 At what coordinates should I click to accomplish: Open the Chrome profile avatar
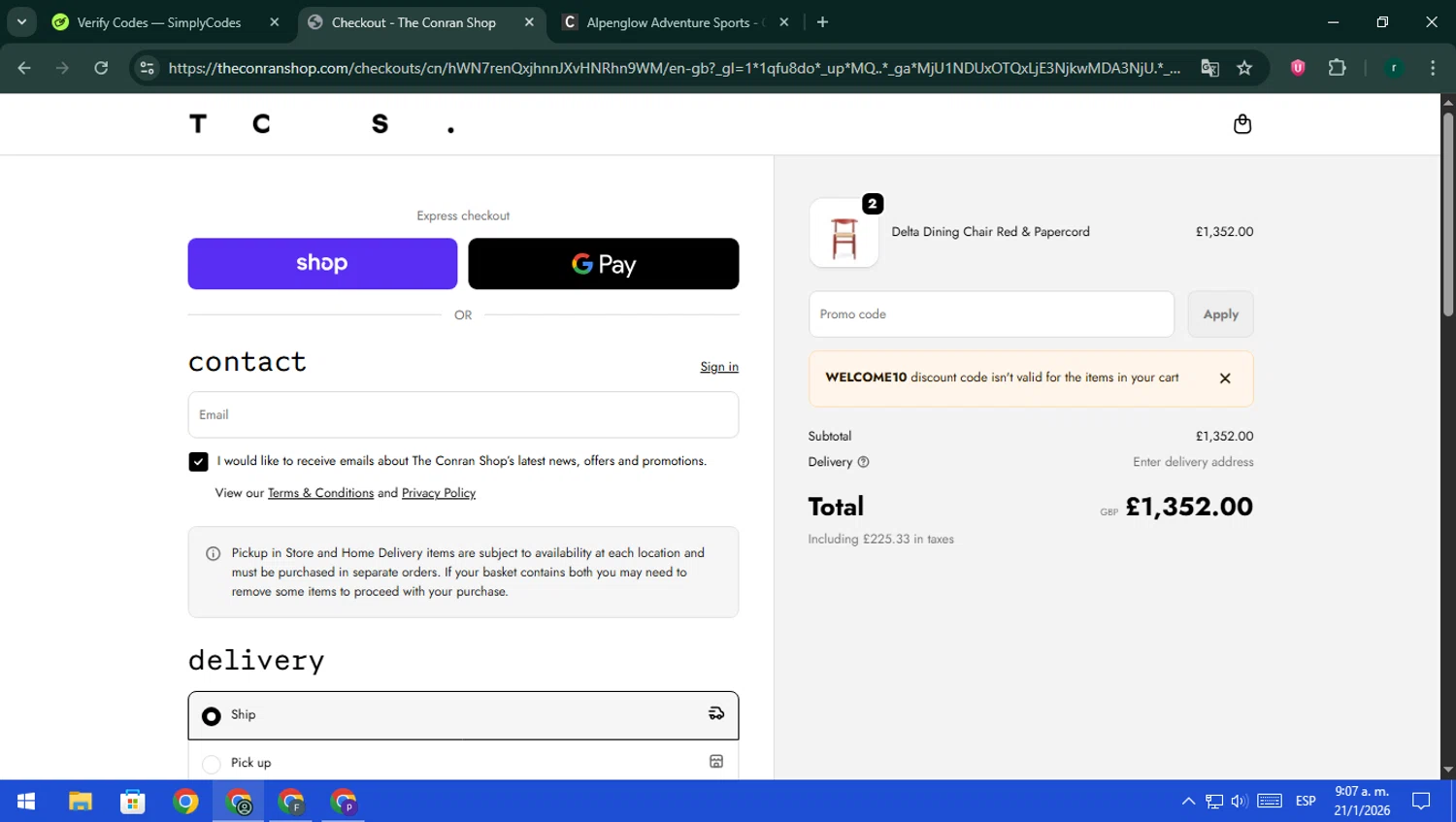tap(1394, 68)
